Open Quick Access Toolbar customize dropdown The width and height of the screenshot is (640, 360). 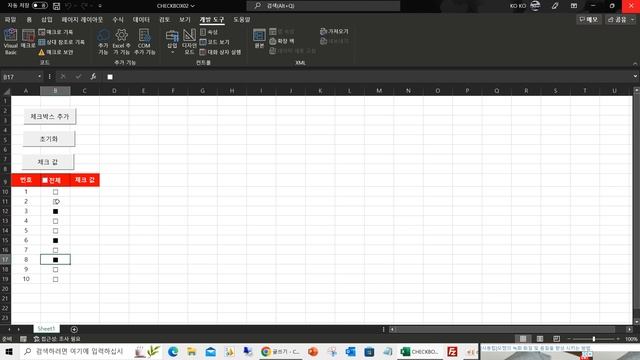(100, 6)
